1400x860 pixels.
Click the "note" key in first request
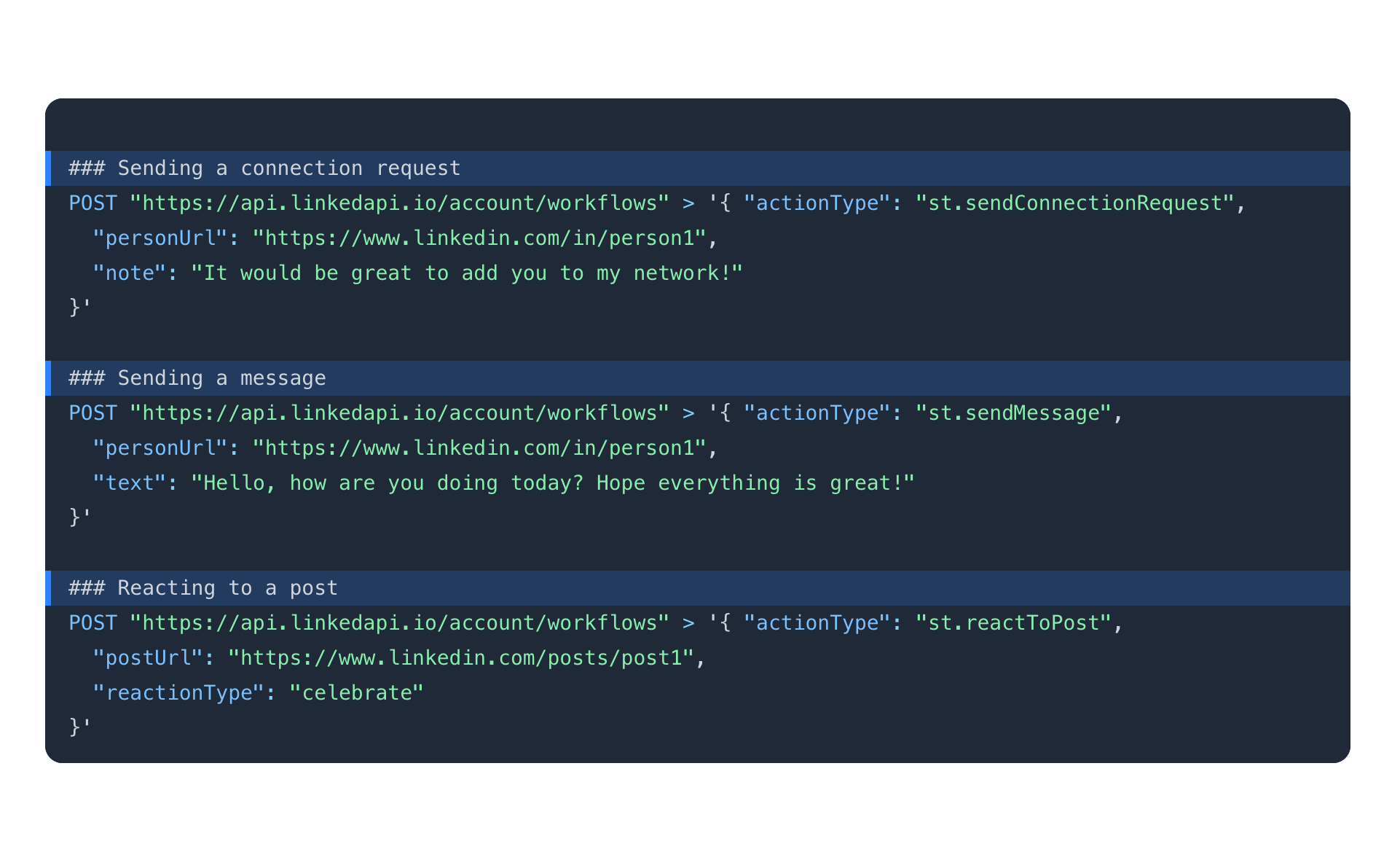coord(130,273)
